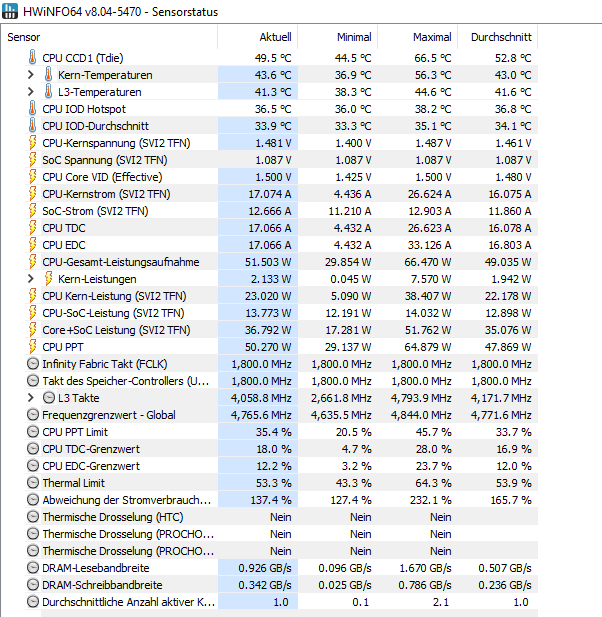Select the thermometer icon of CPU IOD-Durchschnitt

coord(33,126)
